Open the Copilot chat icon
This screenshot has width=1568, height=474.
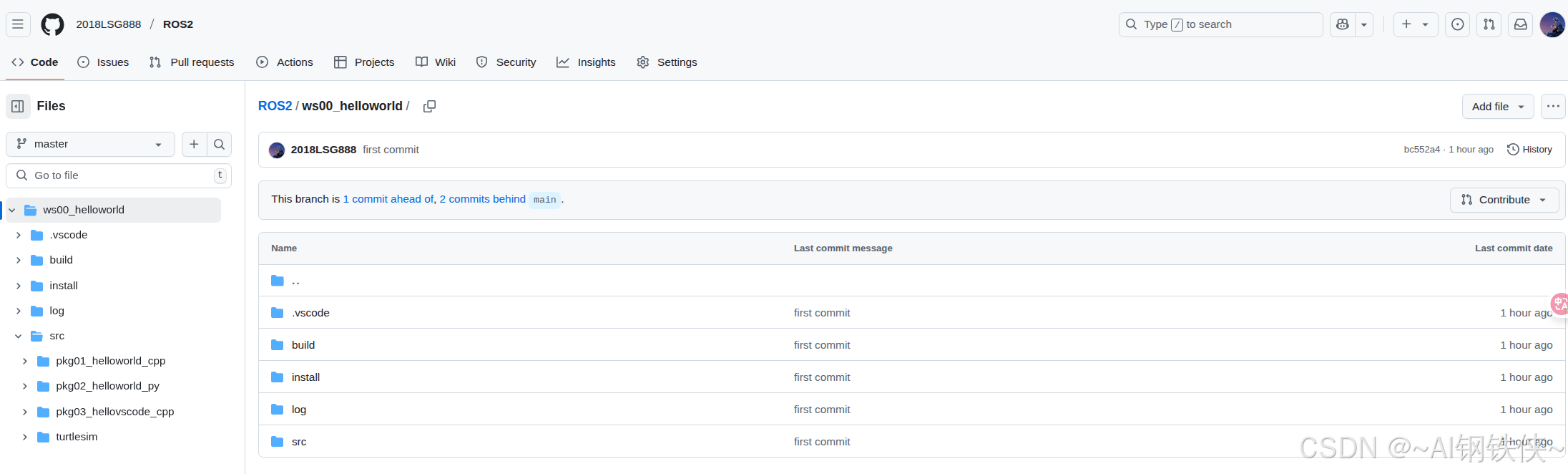tap(1343, 24)
